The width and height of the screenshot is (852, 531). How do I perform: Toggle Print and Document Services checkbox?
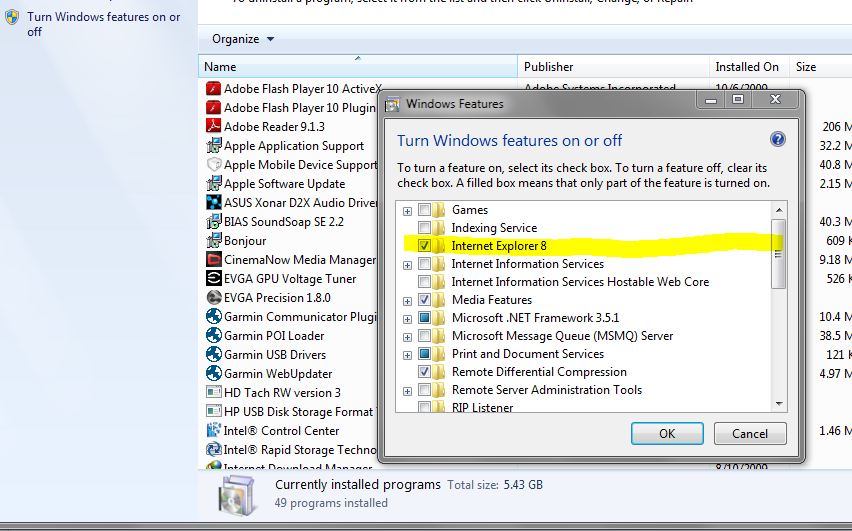point(424,354)
